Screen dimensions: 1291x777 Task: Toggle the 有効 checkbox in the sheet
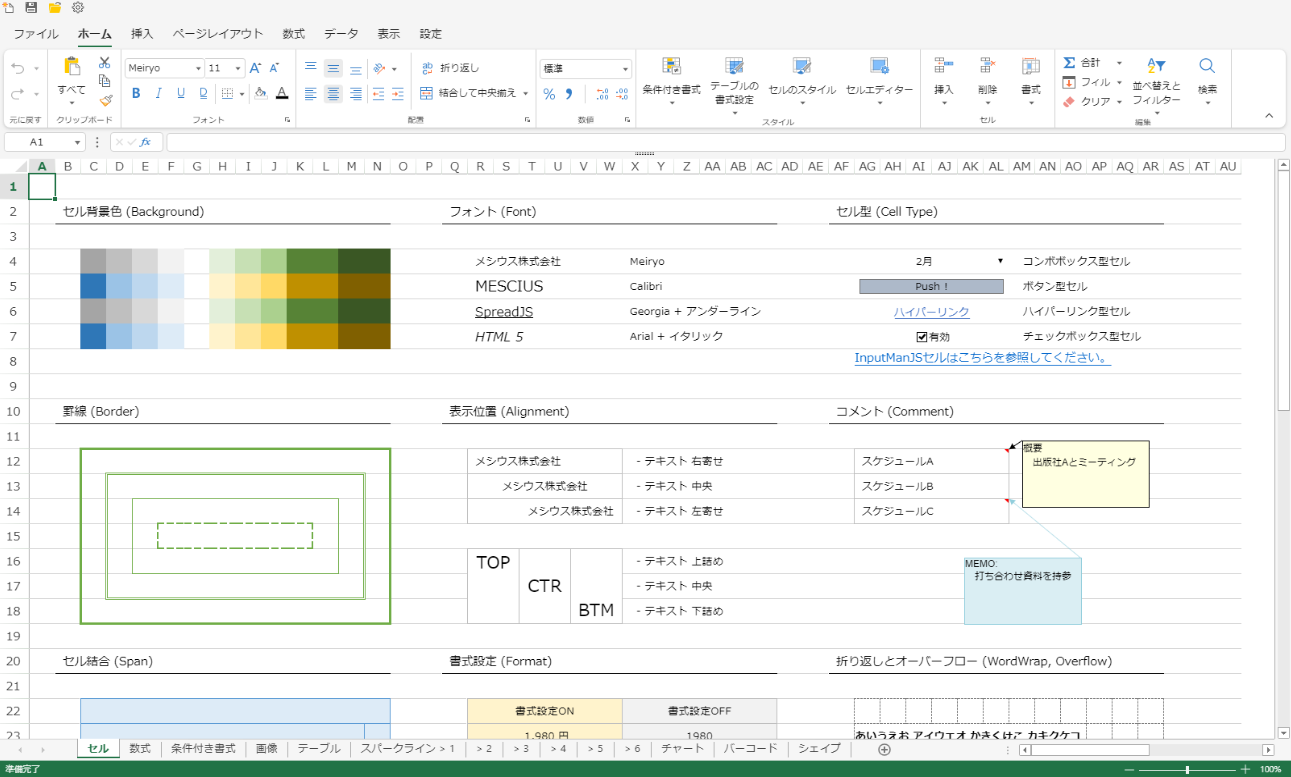point(922,337)
